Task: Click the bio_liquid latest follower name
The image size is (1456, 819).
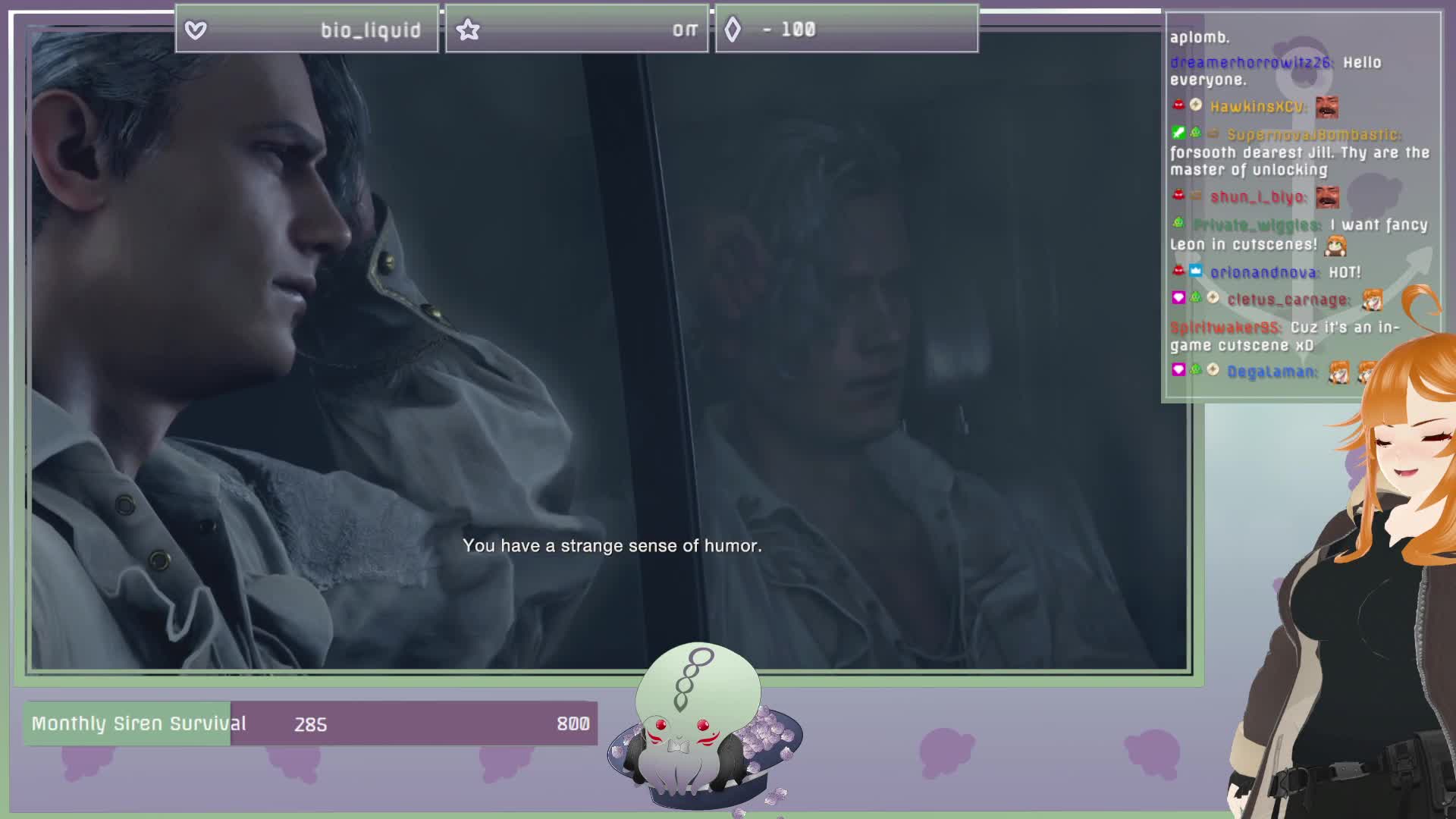Action: click(370, 30)
